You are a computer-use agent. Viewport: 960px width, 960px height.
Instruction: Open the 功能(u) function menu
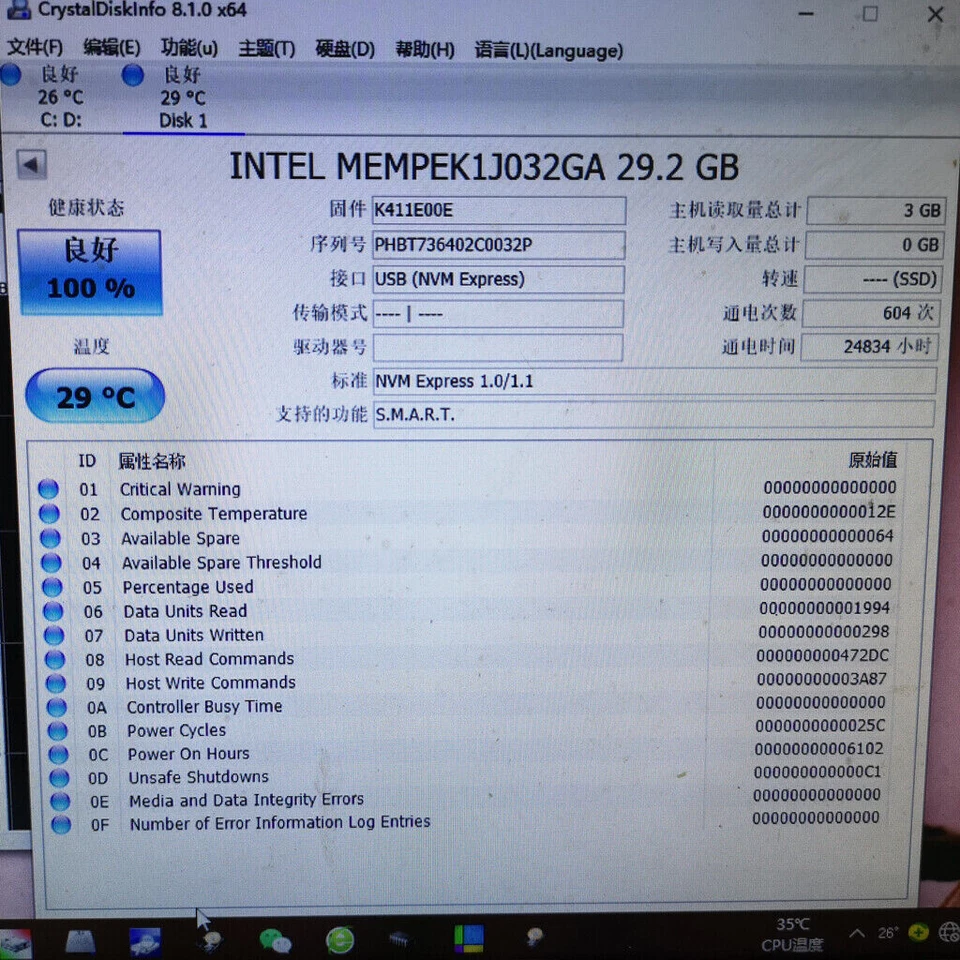pos(189,50)
